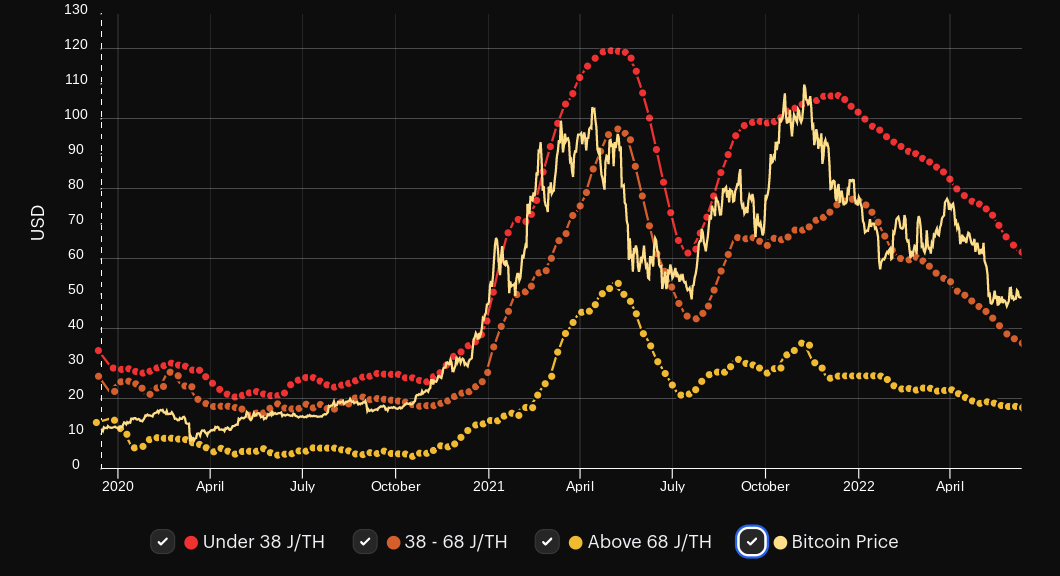Toggle the 38 - 68 J/TH checkbox
Screen dimensions: 1060x576
(x=365, y=542)
